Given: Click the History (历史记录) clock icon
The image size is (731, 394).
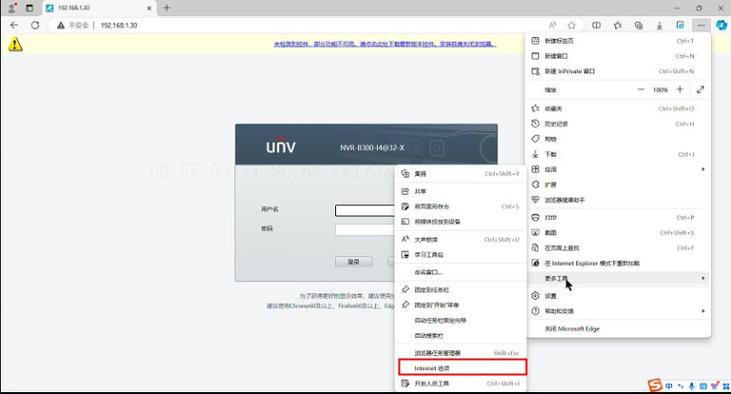Looking at the screenshot, I should click(x=535, y=124).
